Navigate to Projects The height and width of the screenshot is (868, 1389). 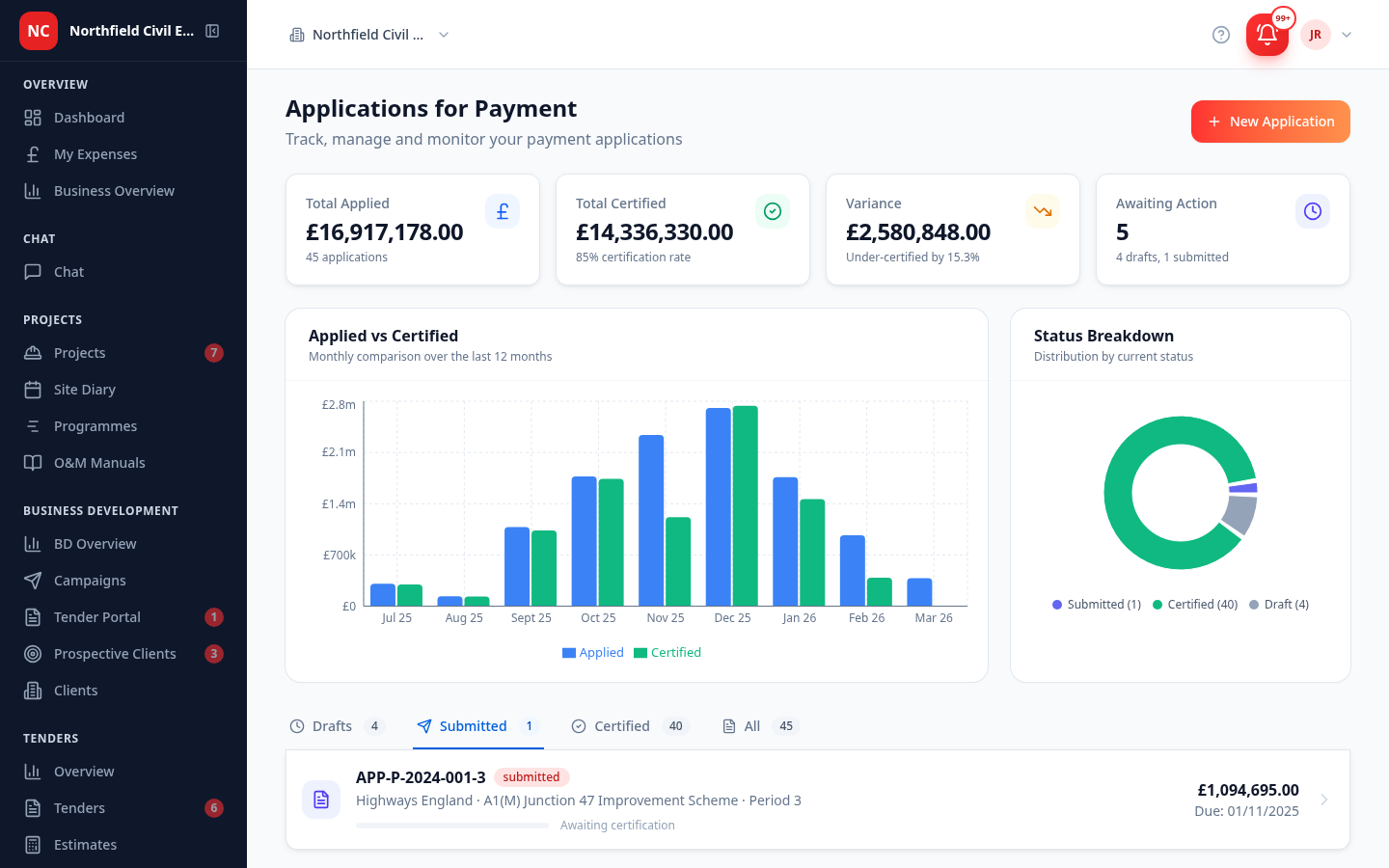tap(123, 353)
